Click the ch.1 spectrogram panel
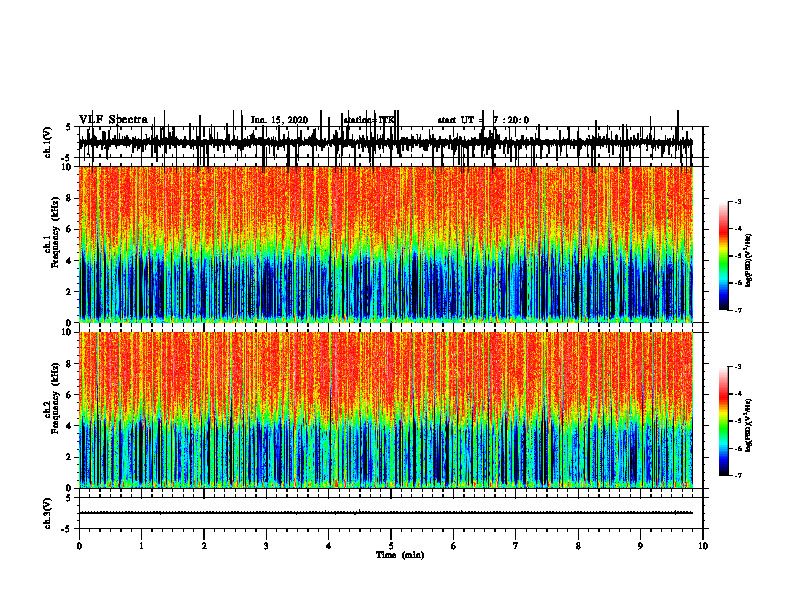 coord(386,244)
